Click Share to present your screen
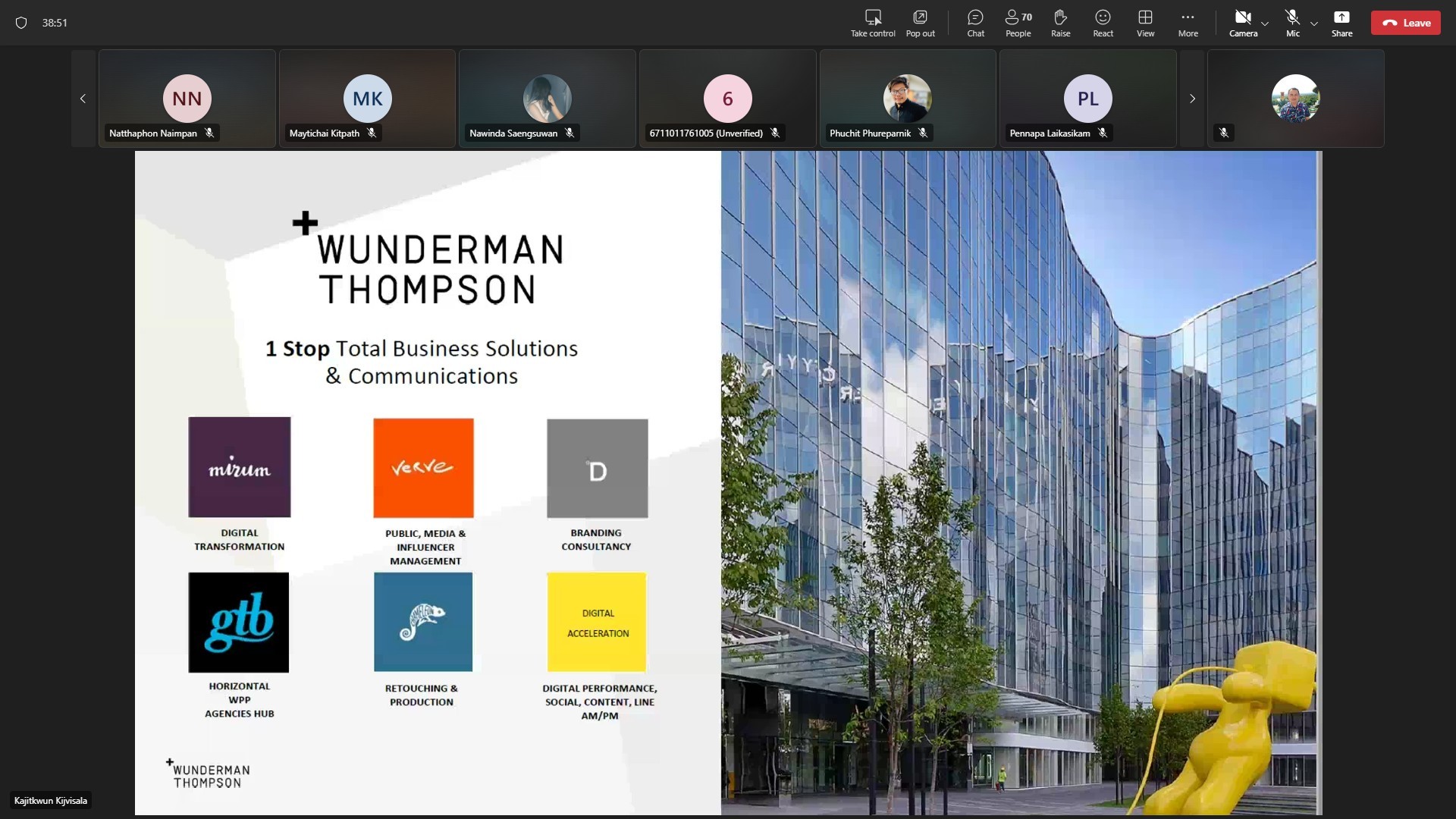The width and height of the screenshot is (1456, 819). pos(1341,23)
